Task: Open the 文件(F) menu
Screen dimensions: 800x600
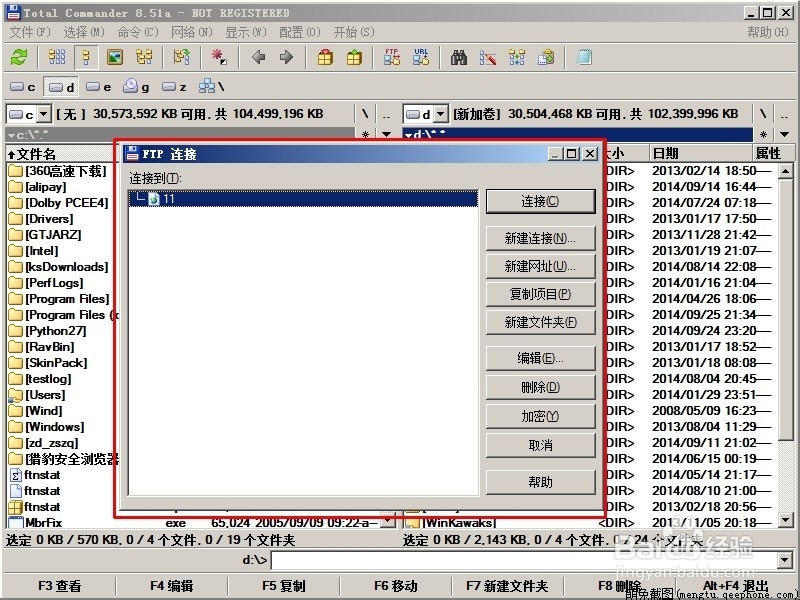Action: pos(30,32)
